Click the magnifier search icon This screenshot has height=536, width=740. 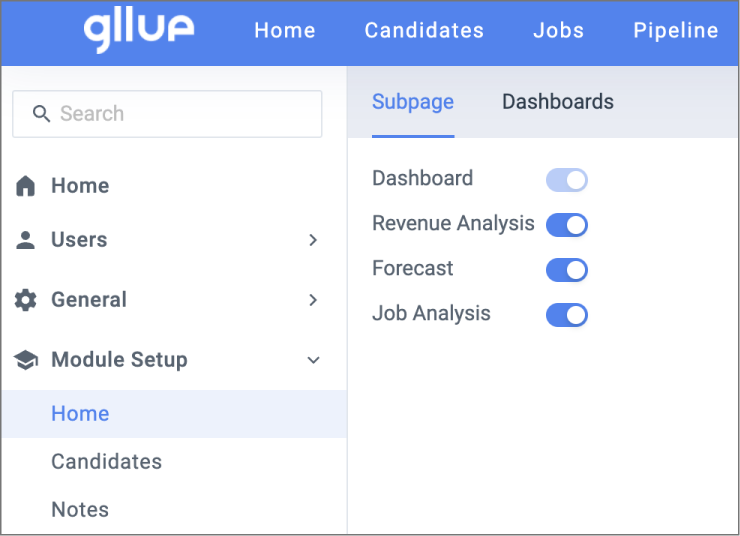coord(41,114)
